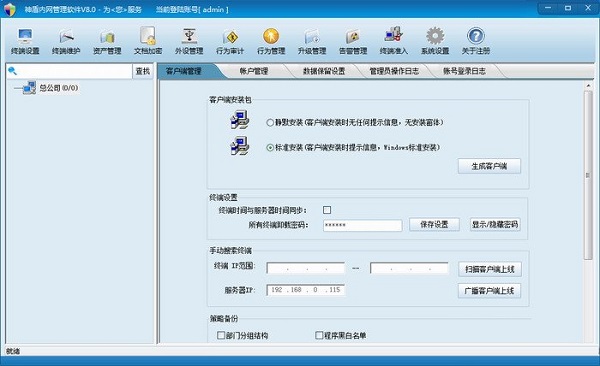
Task: Click 广播客户端上线 button
Action: coord(489,291)
